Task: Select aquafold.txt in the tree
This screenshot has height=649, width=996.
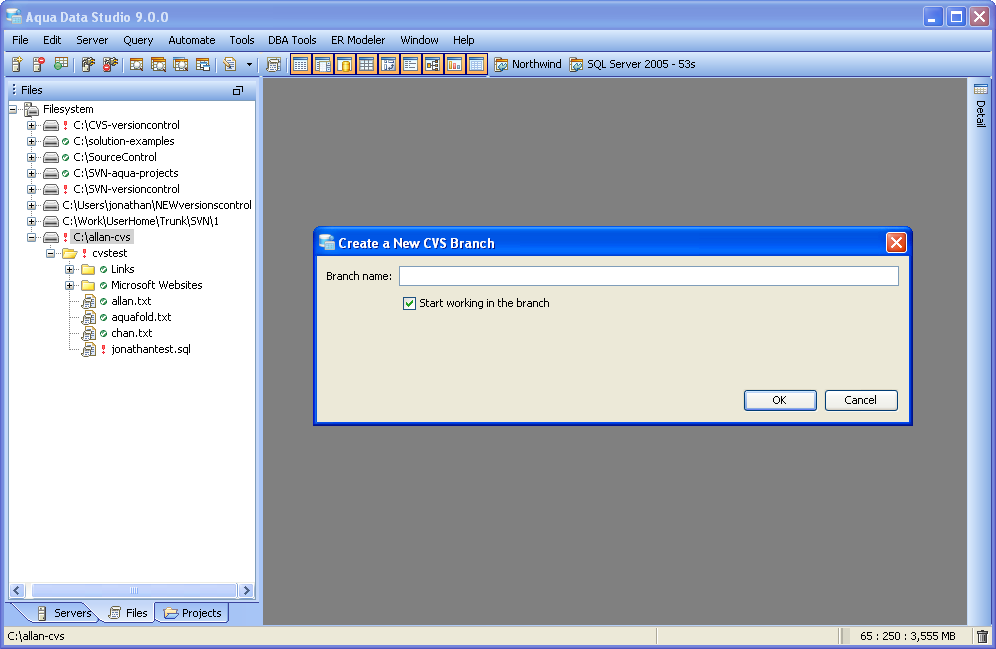Action: pyautogui.click(x=141, y=318)
